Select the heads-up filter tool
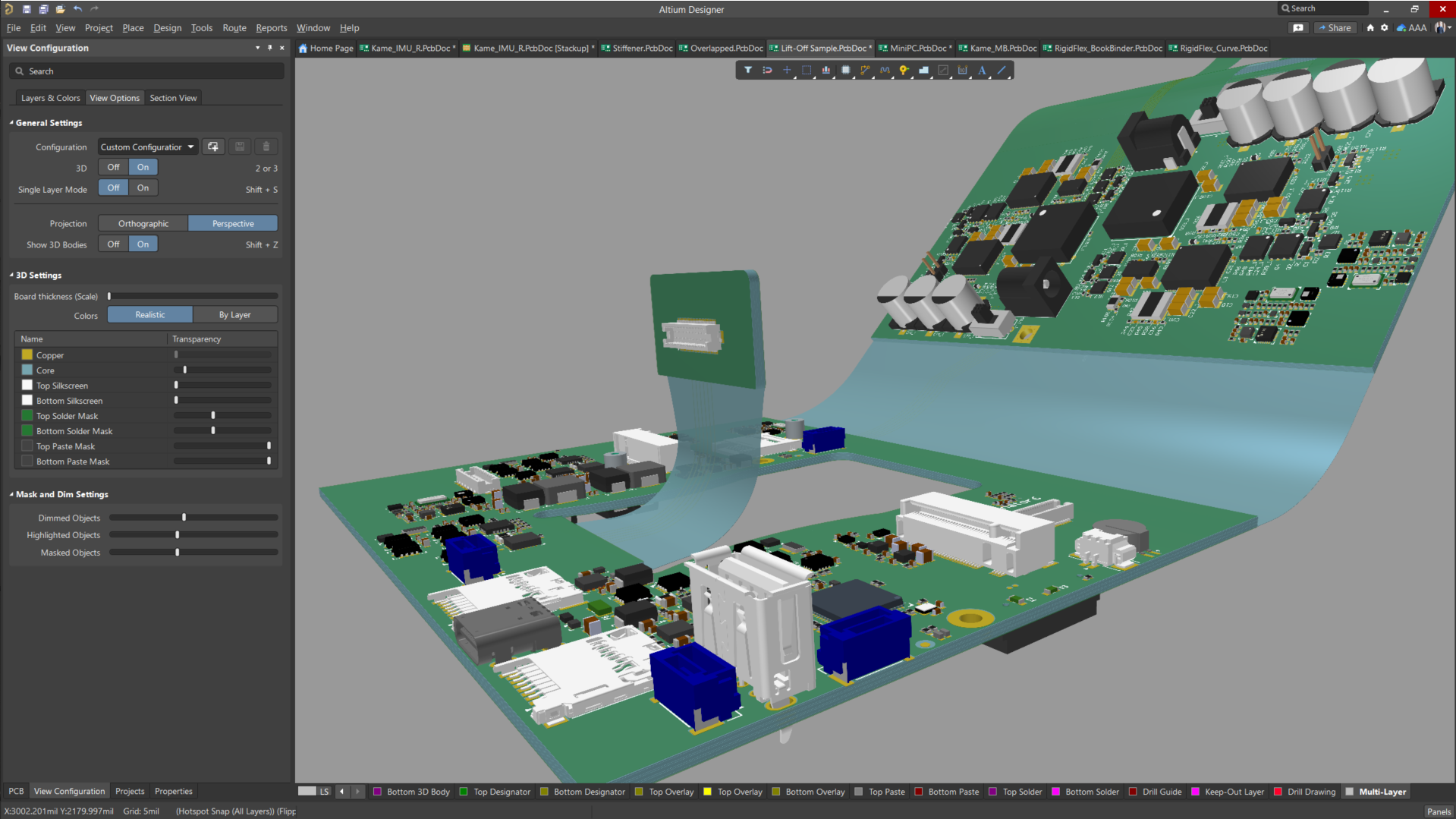This screenshot has width=1456, height=819. click(748, 70)
